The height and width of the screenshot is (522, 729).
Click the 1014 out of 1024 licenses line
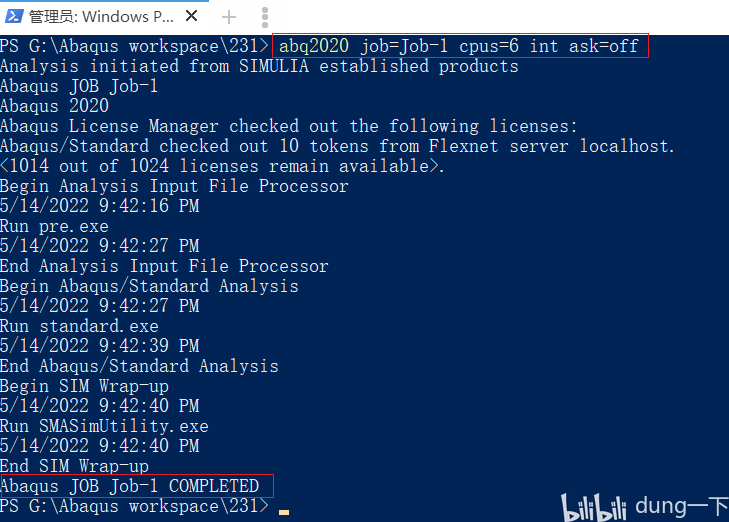point(222,166)
